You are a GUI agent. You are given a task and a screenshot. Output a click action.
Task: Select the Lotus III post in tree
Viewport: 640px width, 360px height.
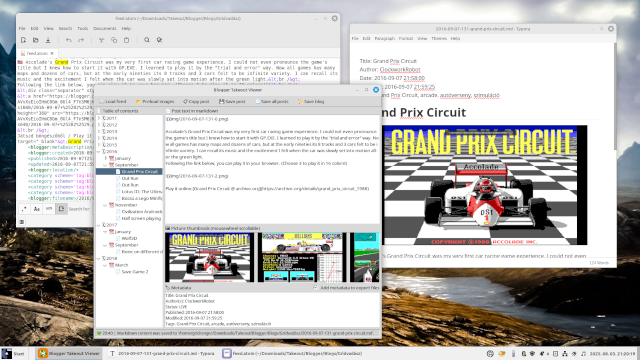pyautogui.click(x=139, y=191)
